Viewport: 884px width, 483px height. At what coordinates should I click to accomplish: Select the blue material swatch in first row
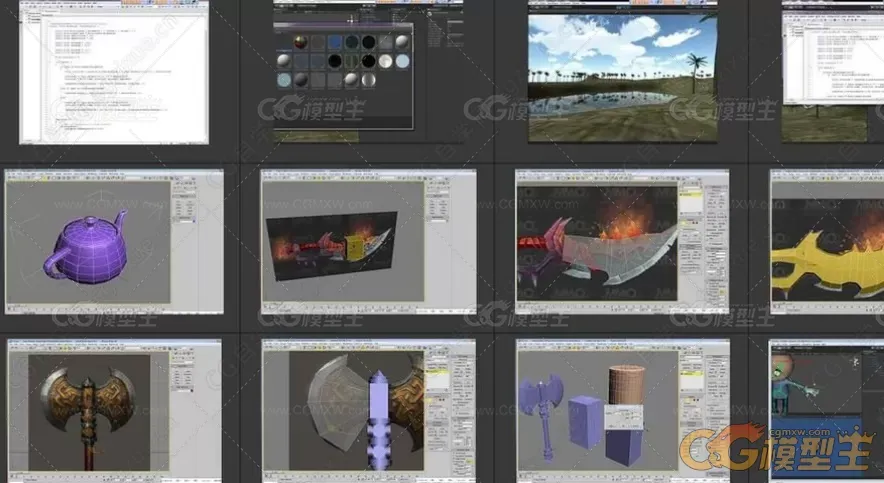pyautogui.click(x=335, y=42)
